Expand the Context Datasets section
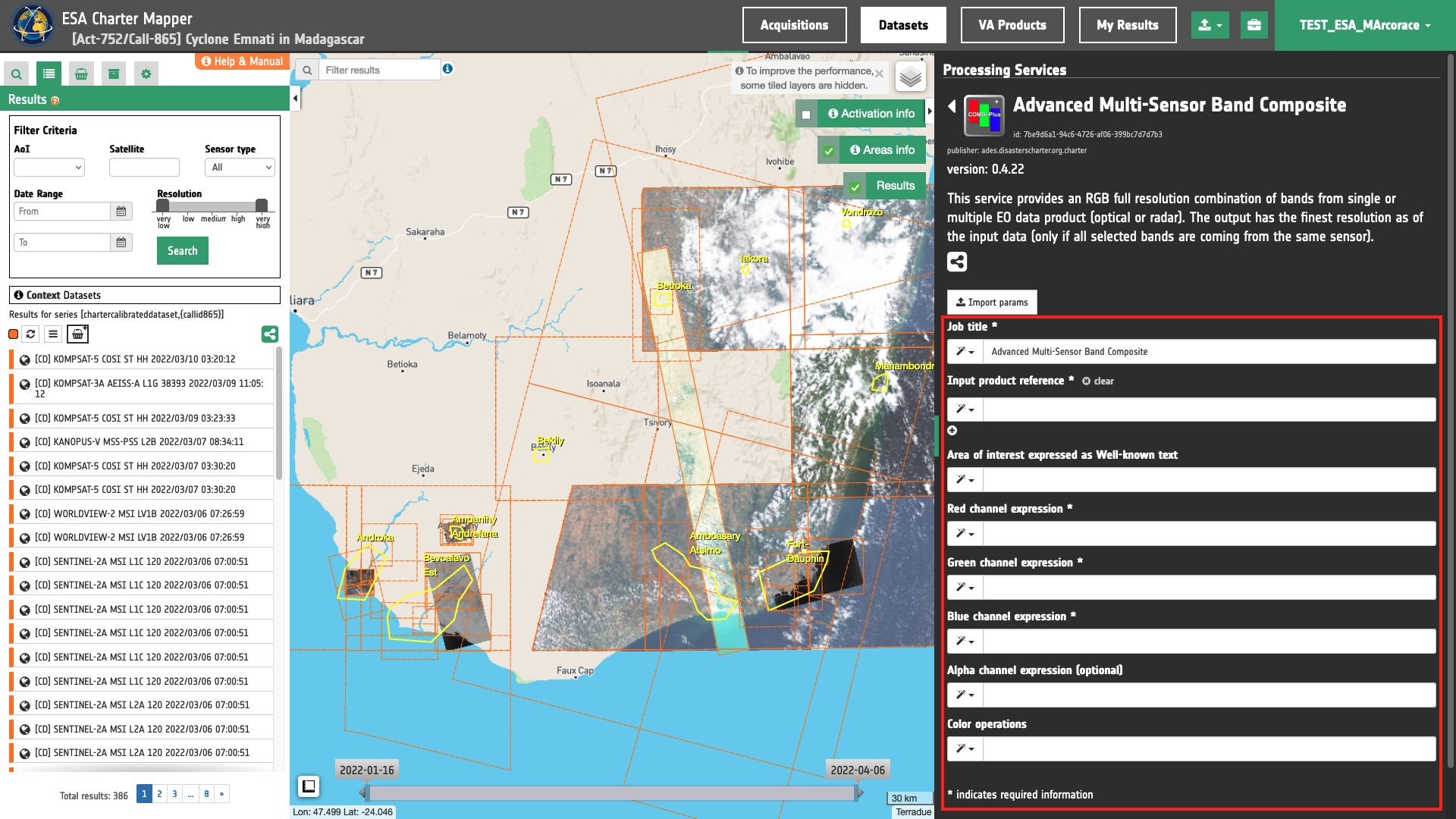 tap(145, 295)
